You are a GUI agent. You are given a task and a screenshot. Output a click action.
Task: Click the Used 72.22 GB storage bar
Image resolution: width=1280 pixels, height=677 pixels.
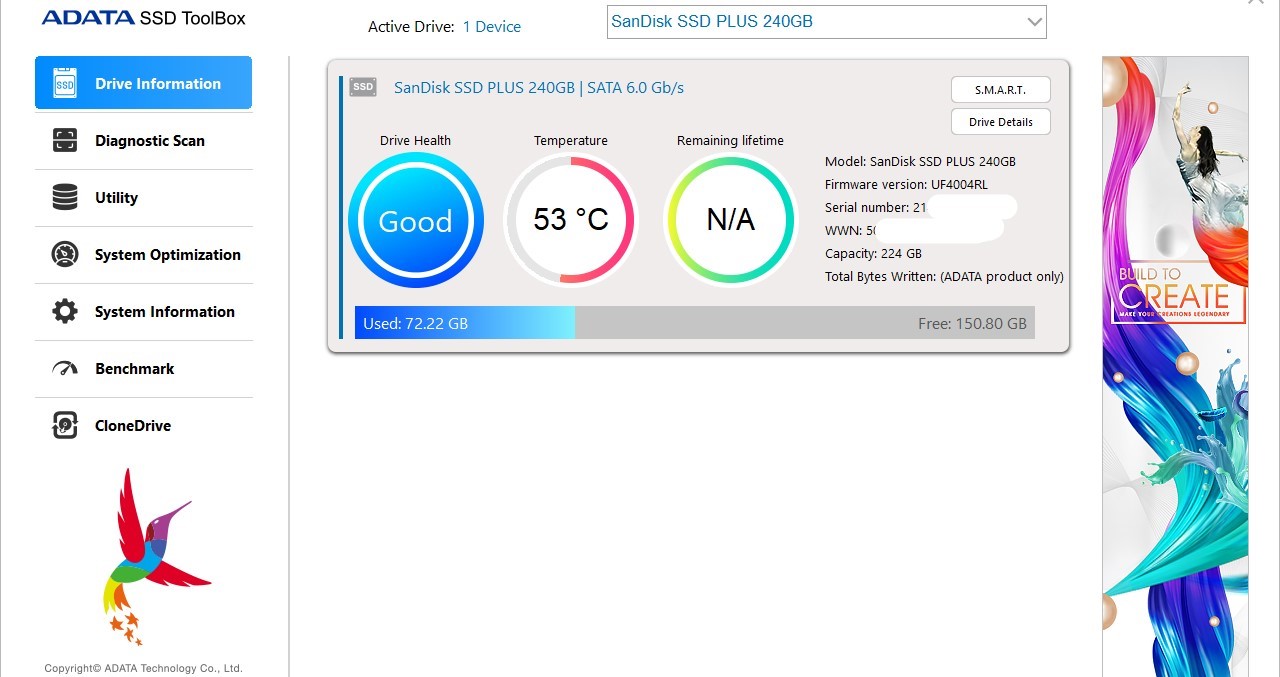(x=465, y=323)
